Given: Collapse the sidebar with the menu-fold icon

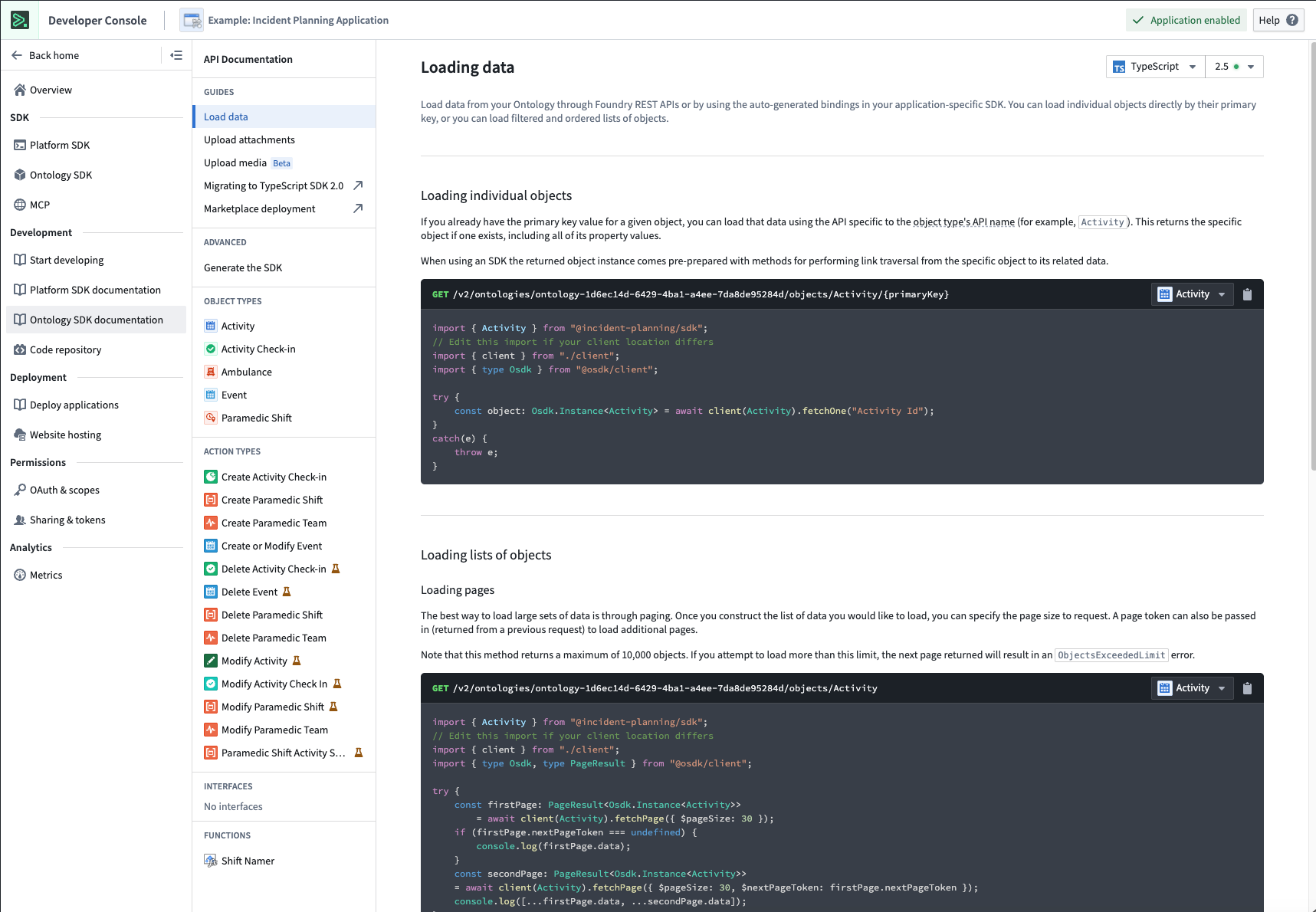Looking at the screenshot, I should coord(176,55).
